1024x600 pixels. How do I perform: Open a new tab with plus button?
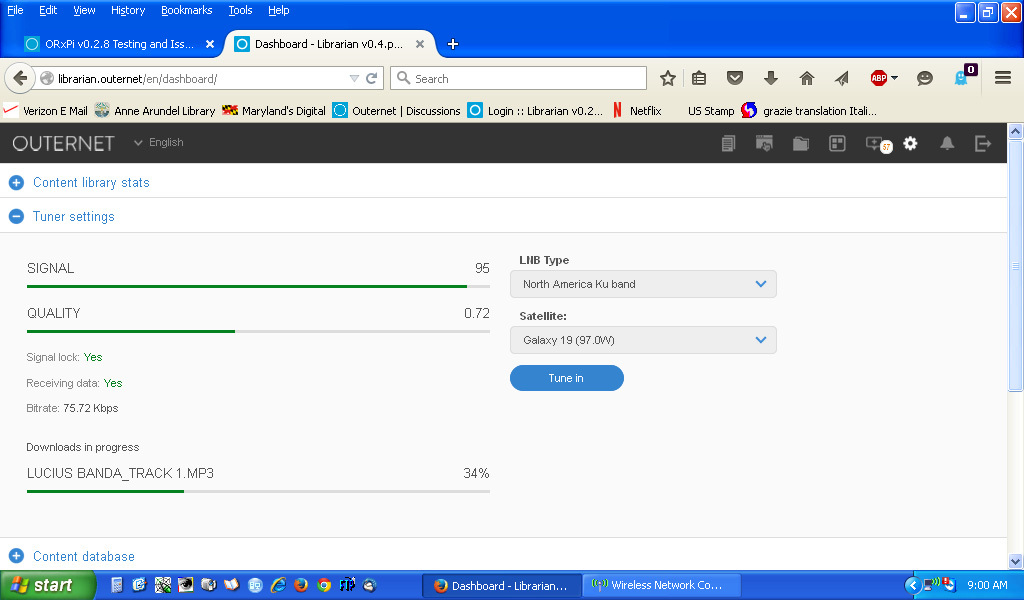click(x=453, y=44)
